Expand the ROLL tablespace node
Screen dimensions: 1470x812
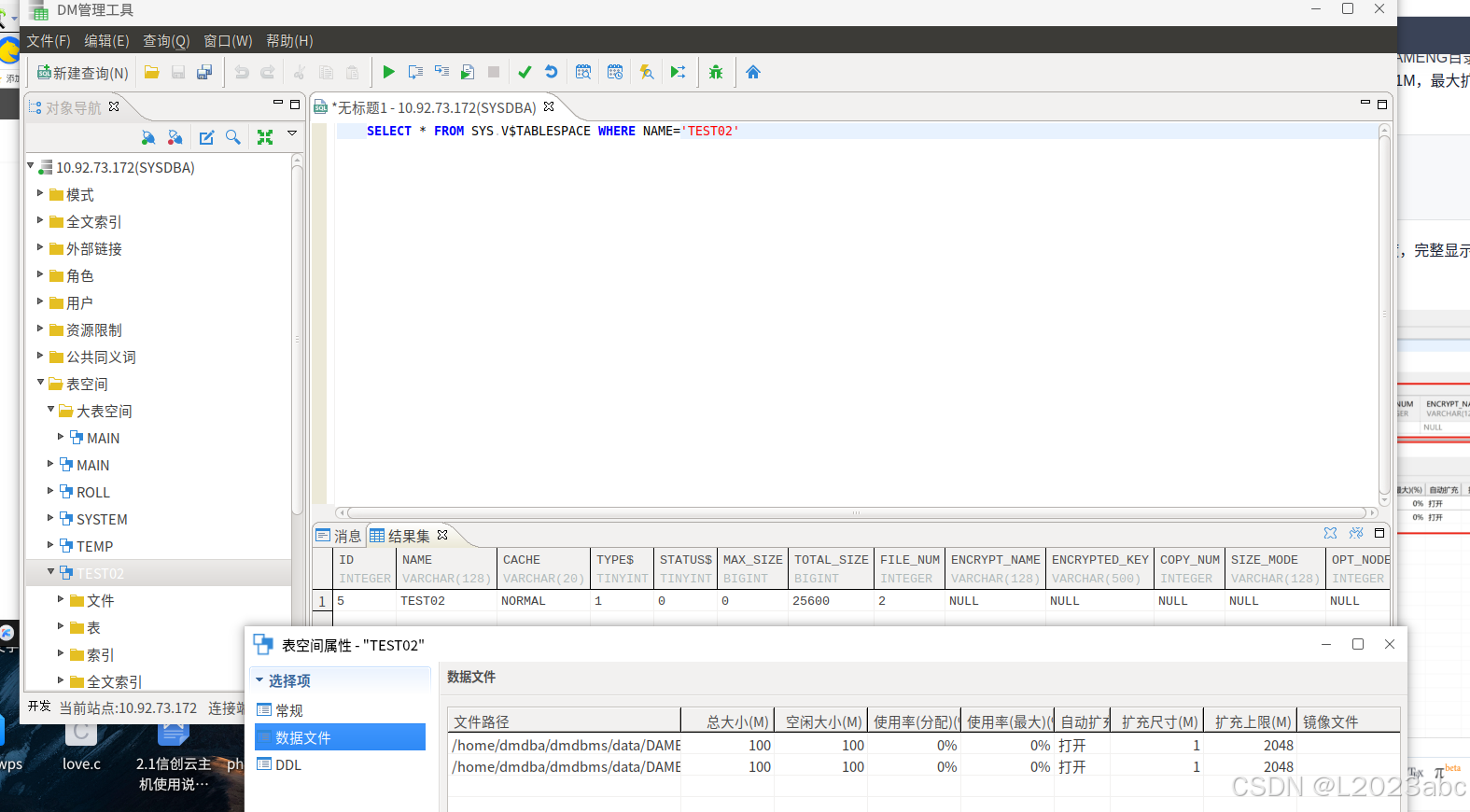50,491
